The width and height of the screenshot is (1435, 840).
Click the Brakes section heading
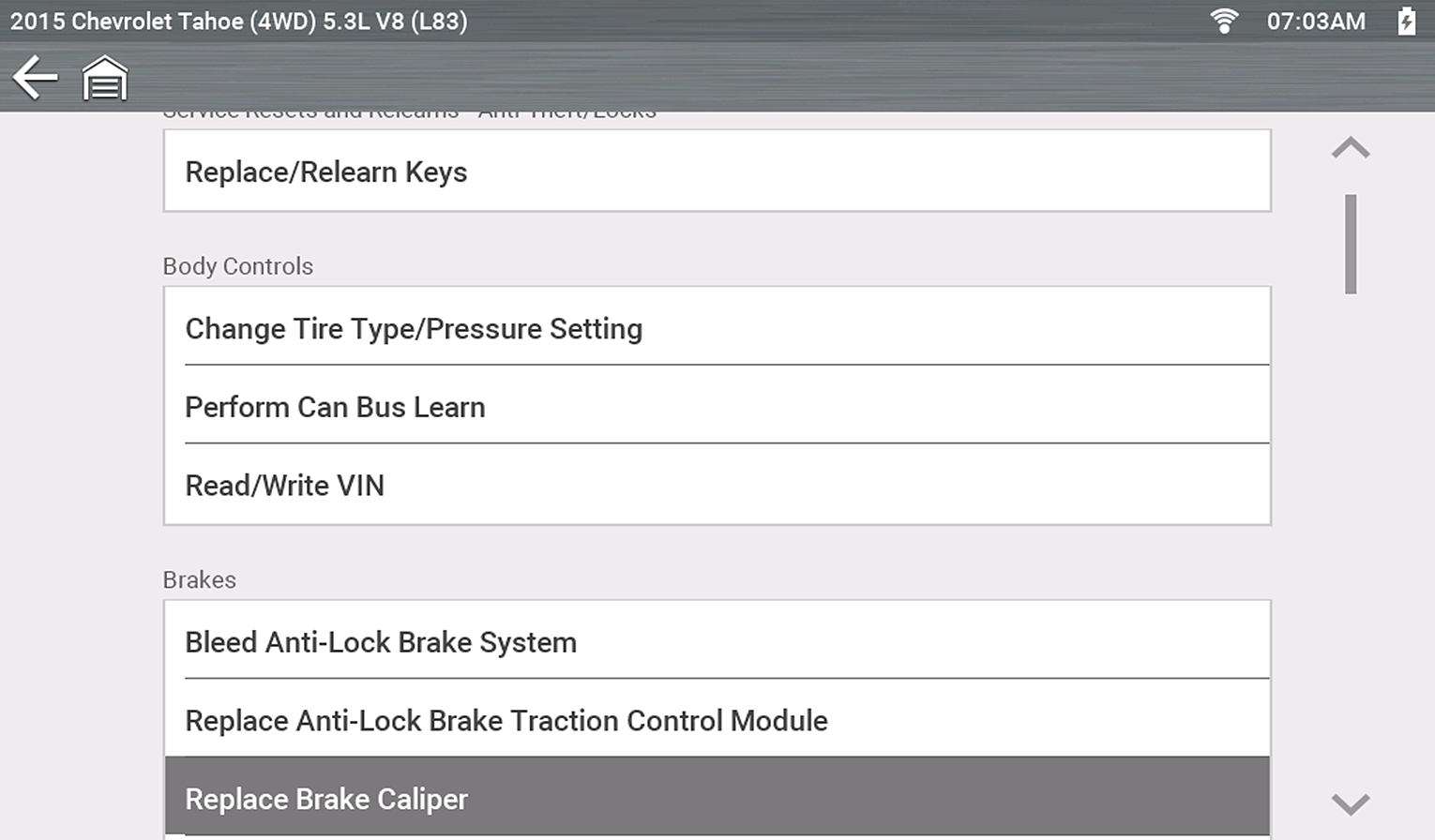[x=198, y=579]
